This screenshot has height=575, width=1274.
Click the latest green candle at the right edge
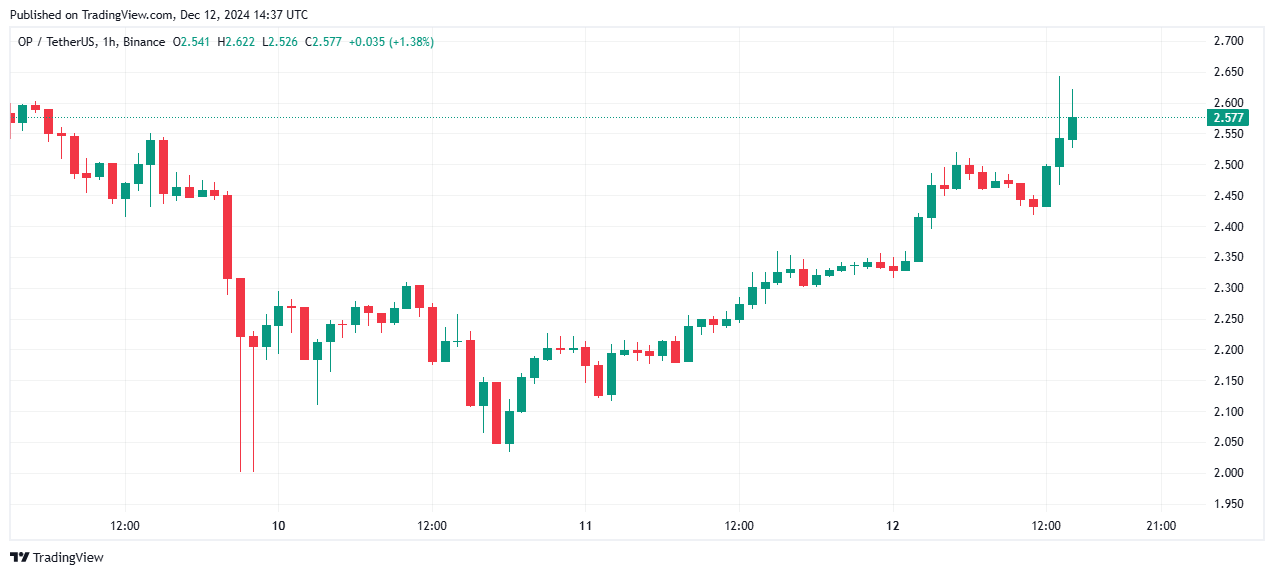[x=1072, y=128]
